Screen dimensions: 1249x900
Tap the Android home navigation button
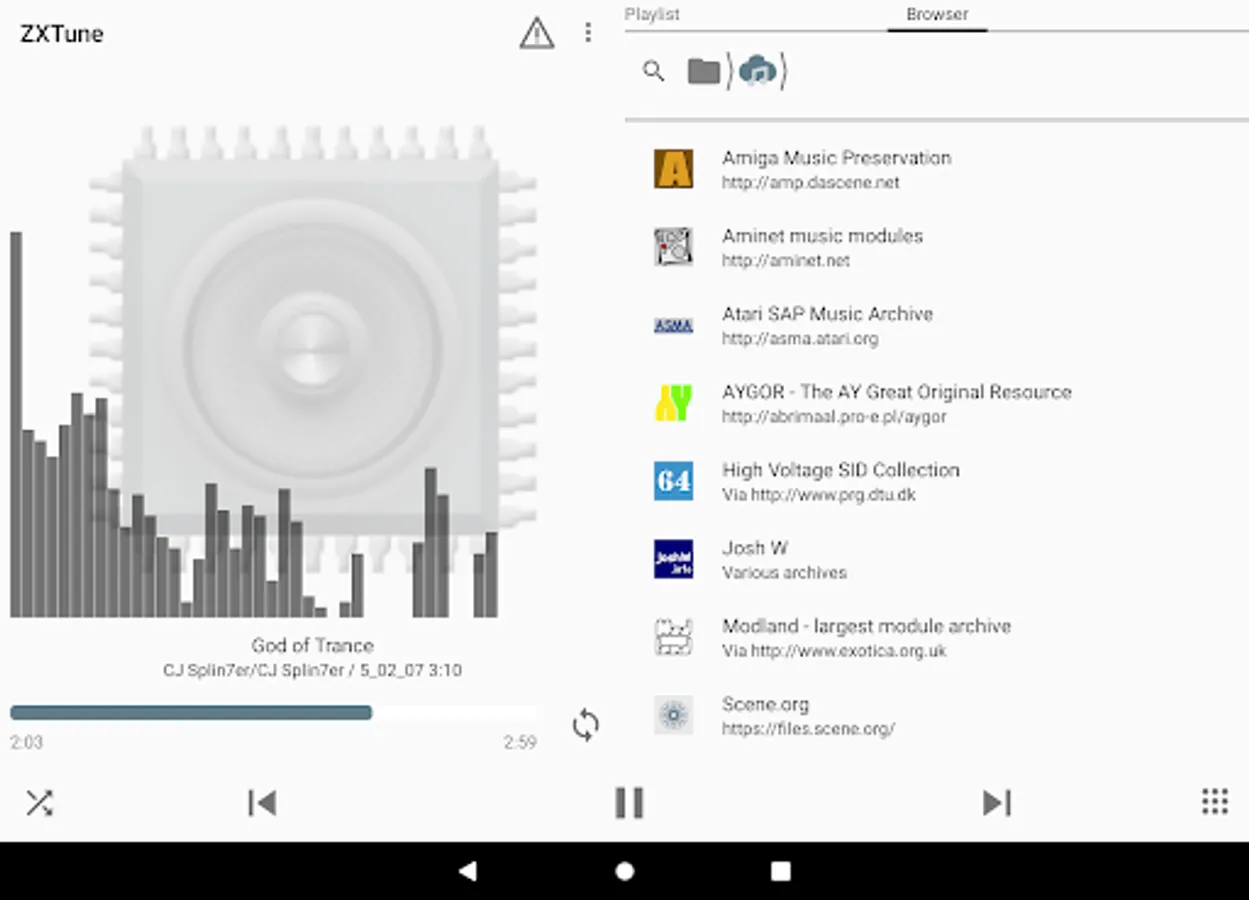tap(624, 871)
